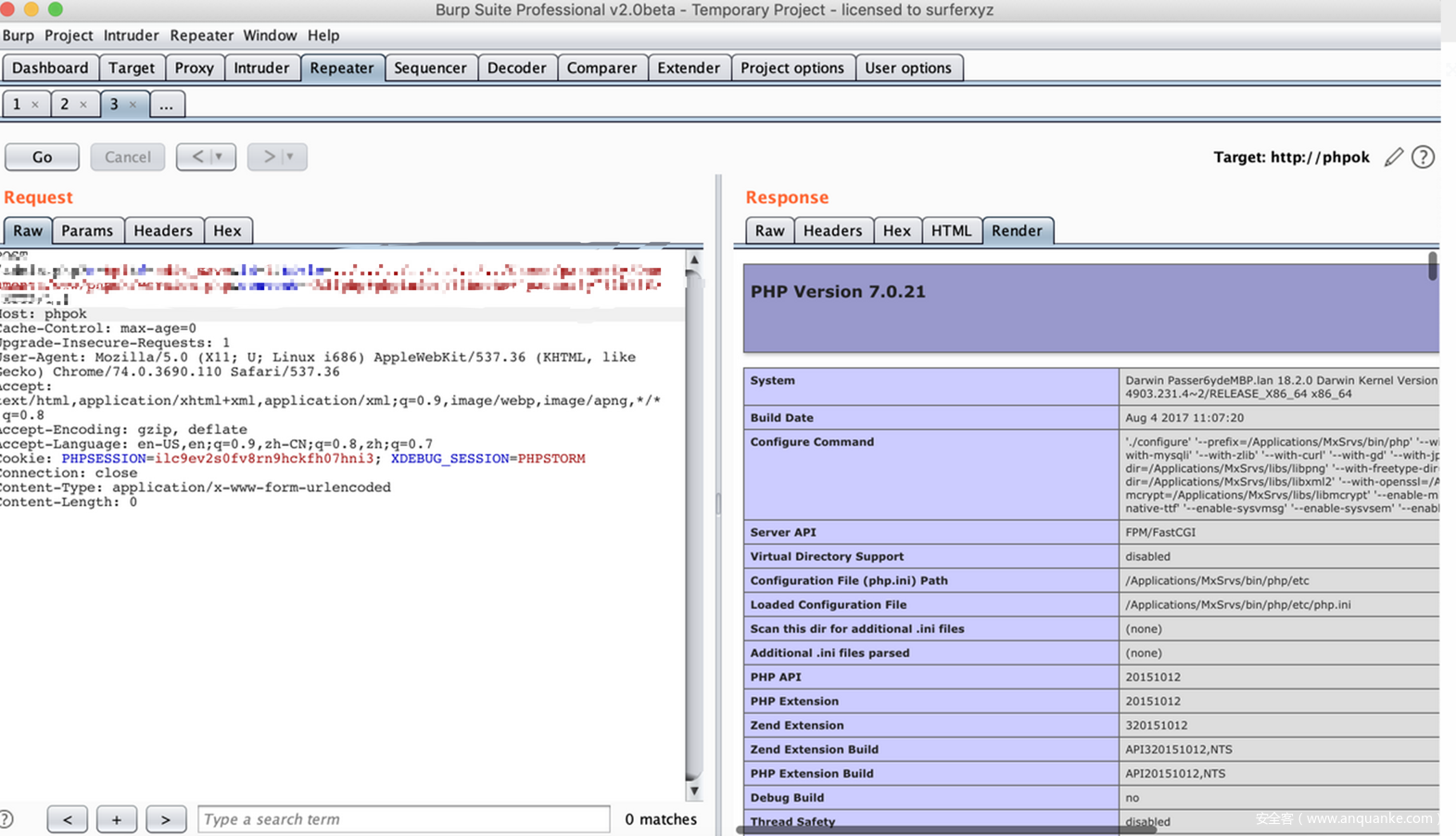Open the Repeater menu
The height and width of the screenshot is (836, 1456).
(201, 35)
